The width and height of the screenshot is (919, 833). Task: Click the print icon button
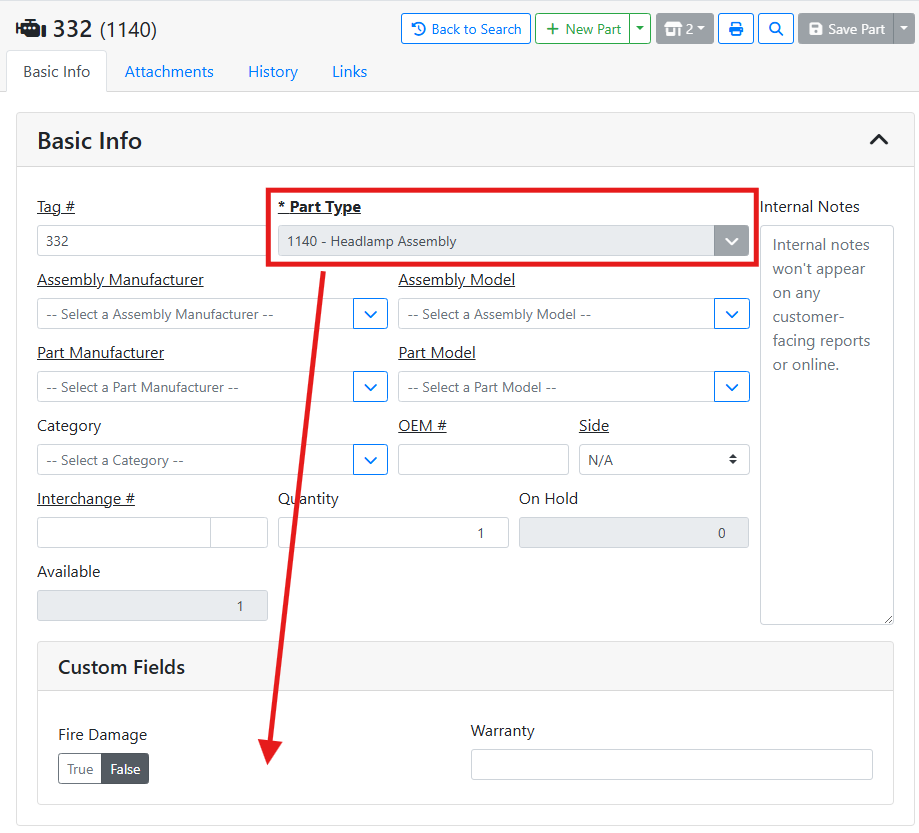[x=736, y=29]
